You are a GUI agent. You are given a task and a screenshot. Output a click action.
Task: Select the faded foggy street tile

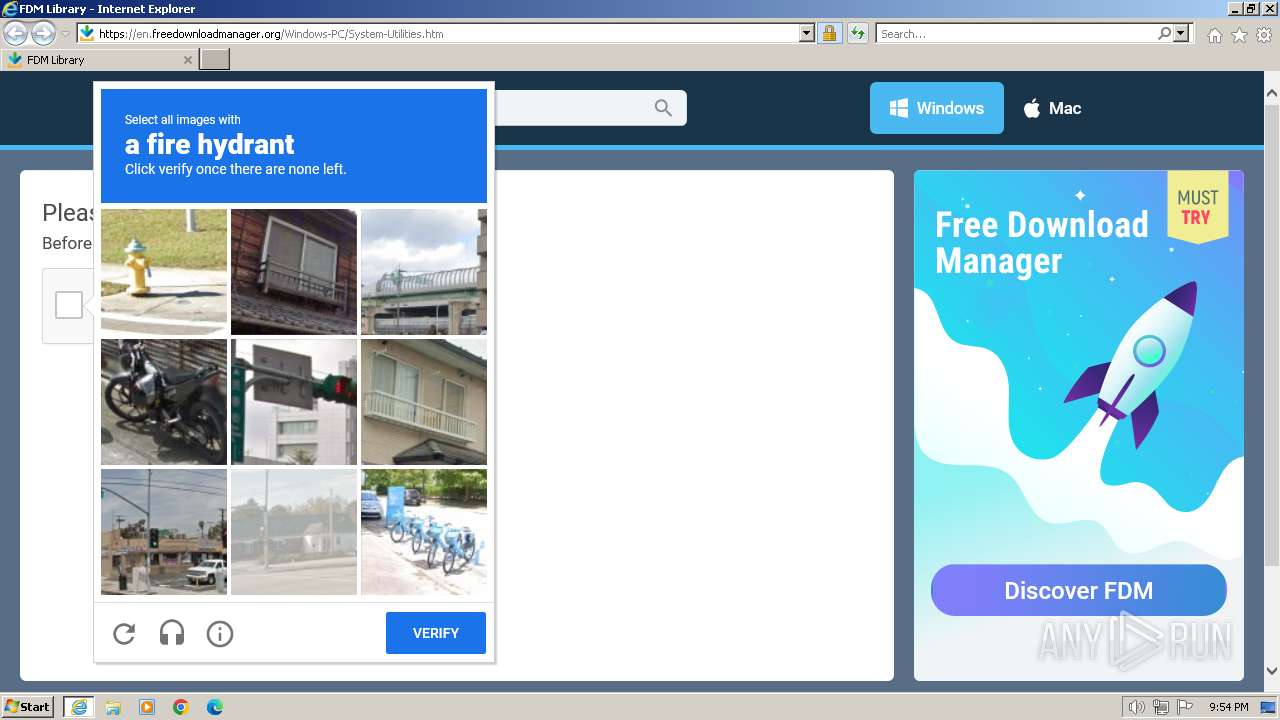tap(294, 532)
